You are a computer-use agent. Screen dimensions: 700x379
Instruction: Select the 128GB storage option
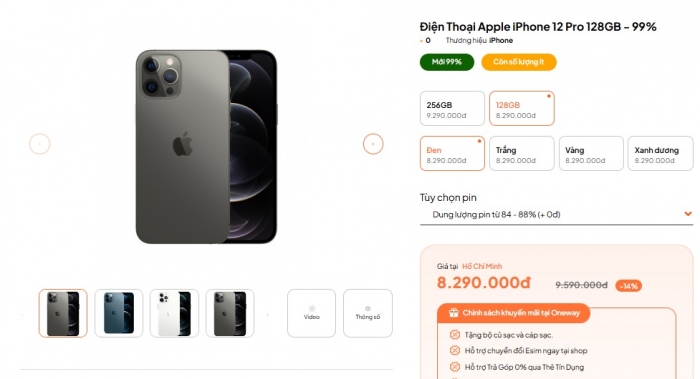522,108
